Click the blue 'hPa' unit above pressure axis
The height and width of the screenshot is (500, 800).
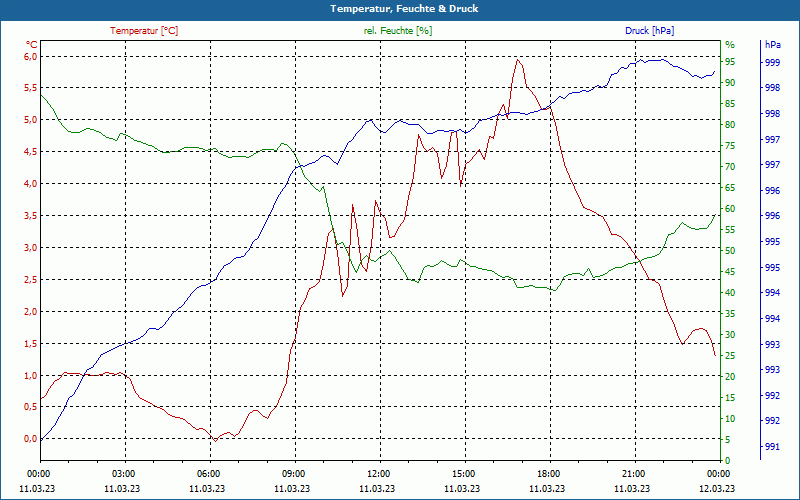click(772, 44)
